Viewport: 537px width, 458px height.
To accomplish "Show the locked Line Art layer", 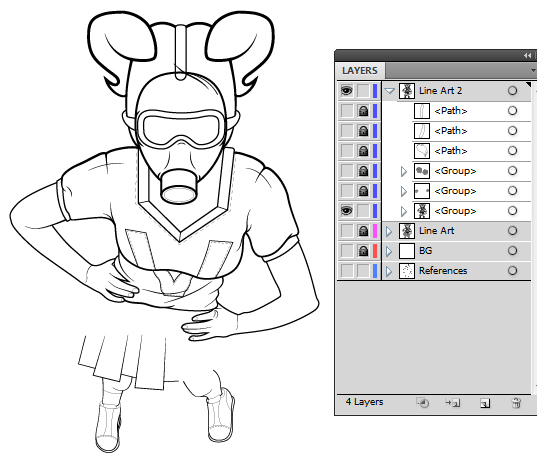I will click(347, 231).
